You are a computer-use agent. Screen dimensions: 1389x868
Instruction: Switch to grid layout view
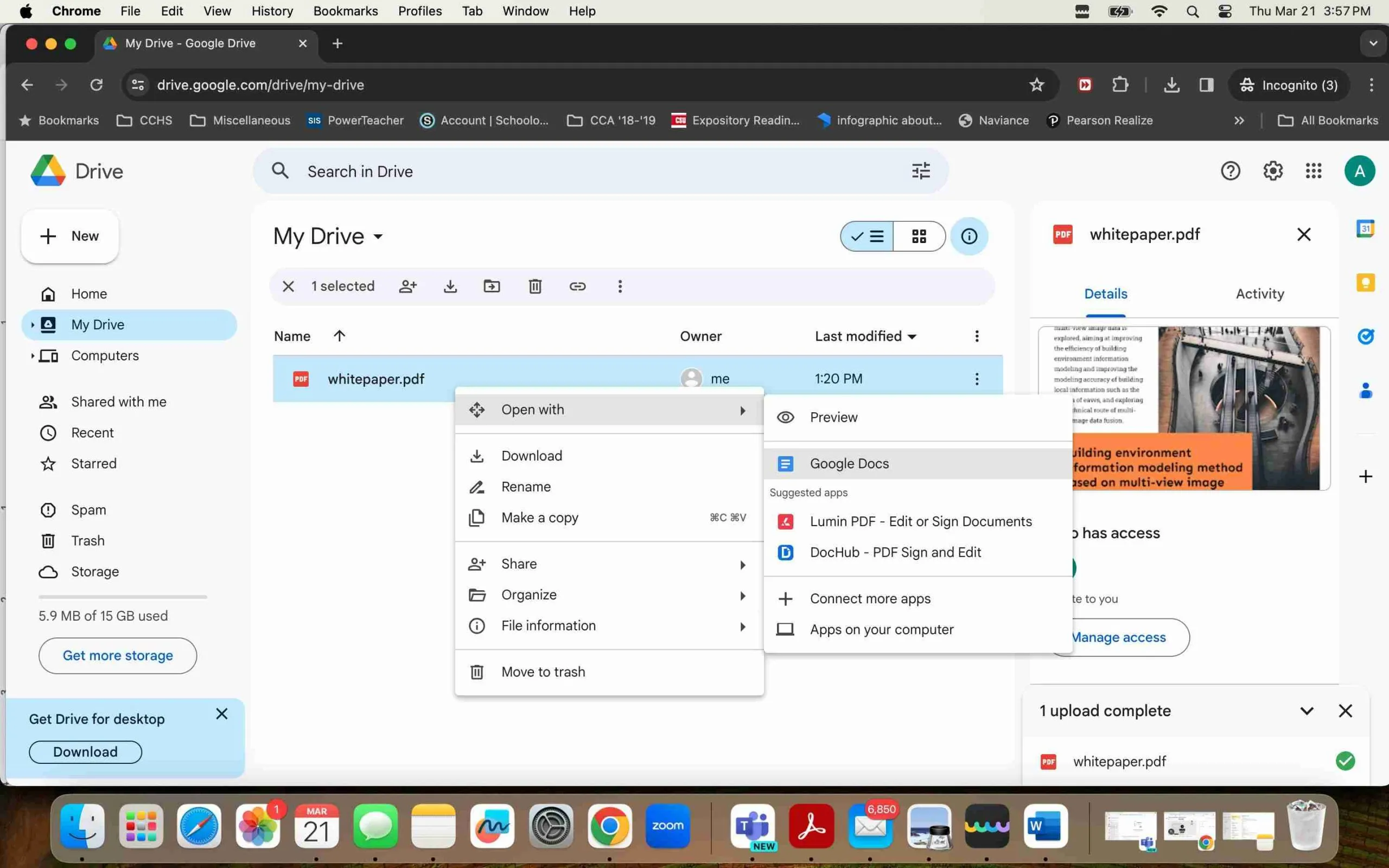click(x=919, y=236)
